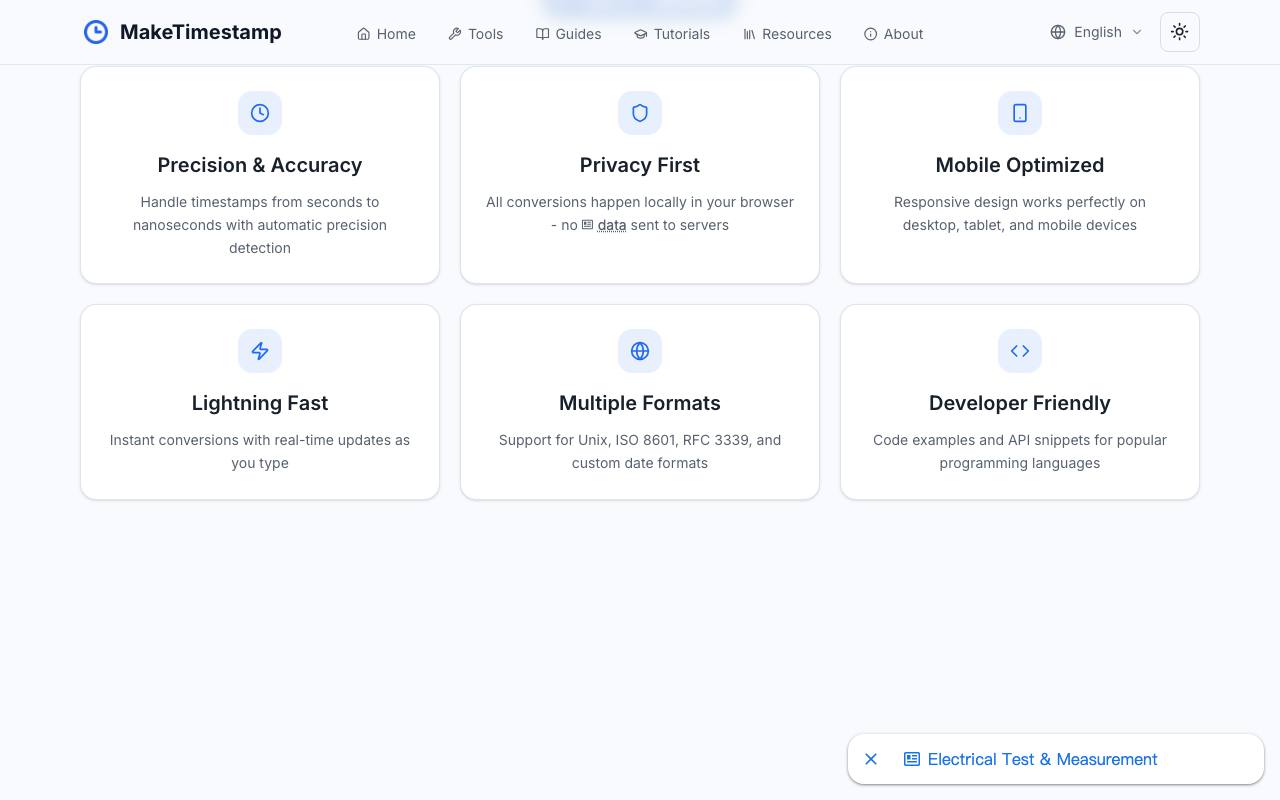Click the MakeTimestamp clock logo icon
The image size is (1280, 800).
[96, 32]
